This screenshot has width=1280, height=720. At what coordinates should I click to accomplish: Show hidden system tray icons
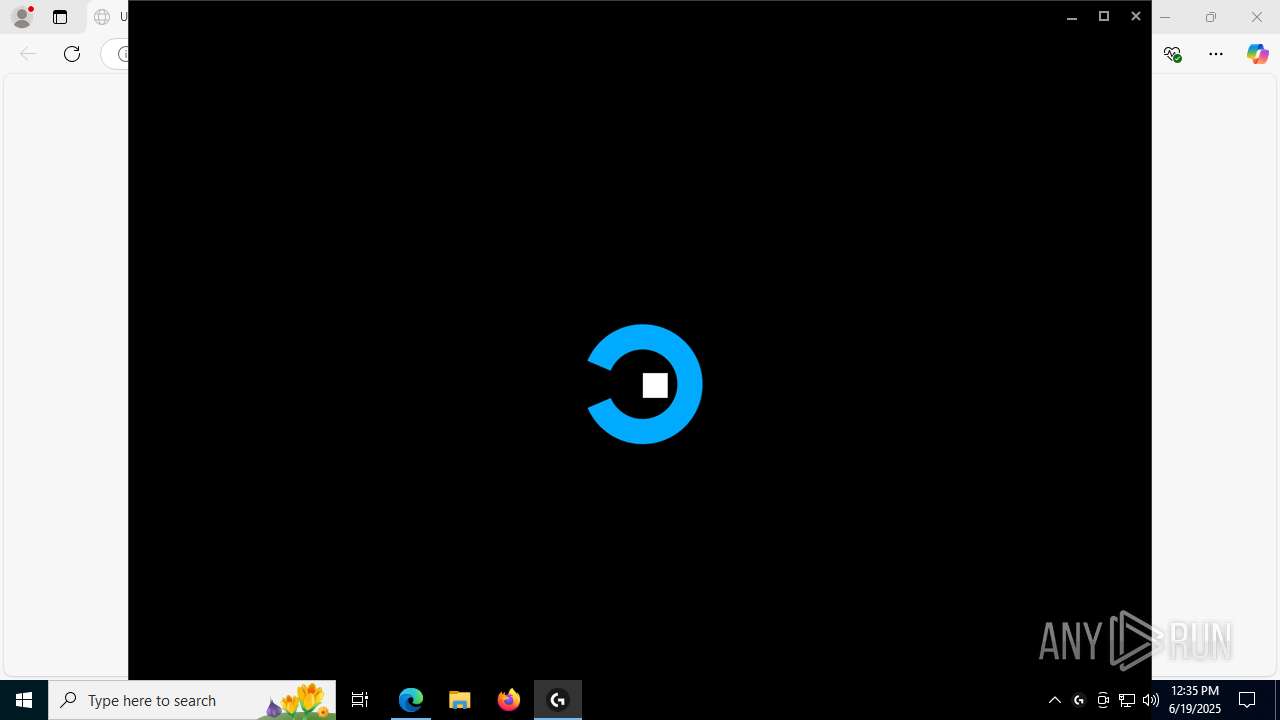coord(1055,700)
